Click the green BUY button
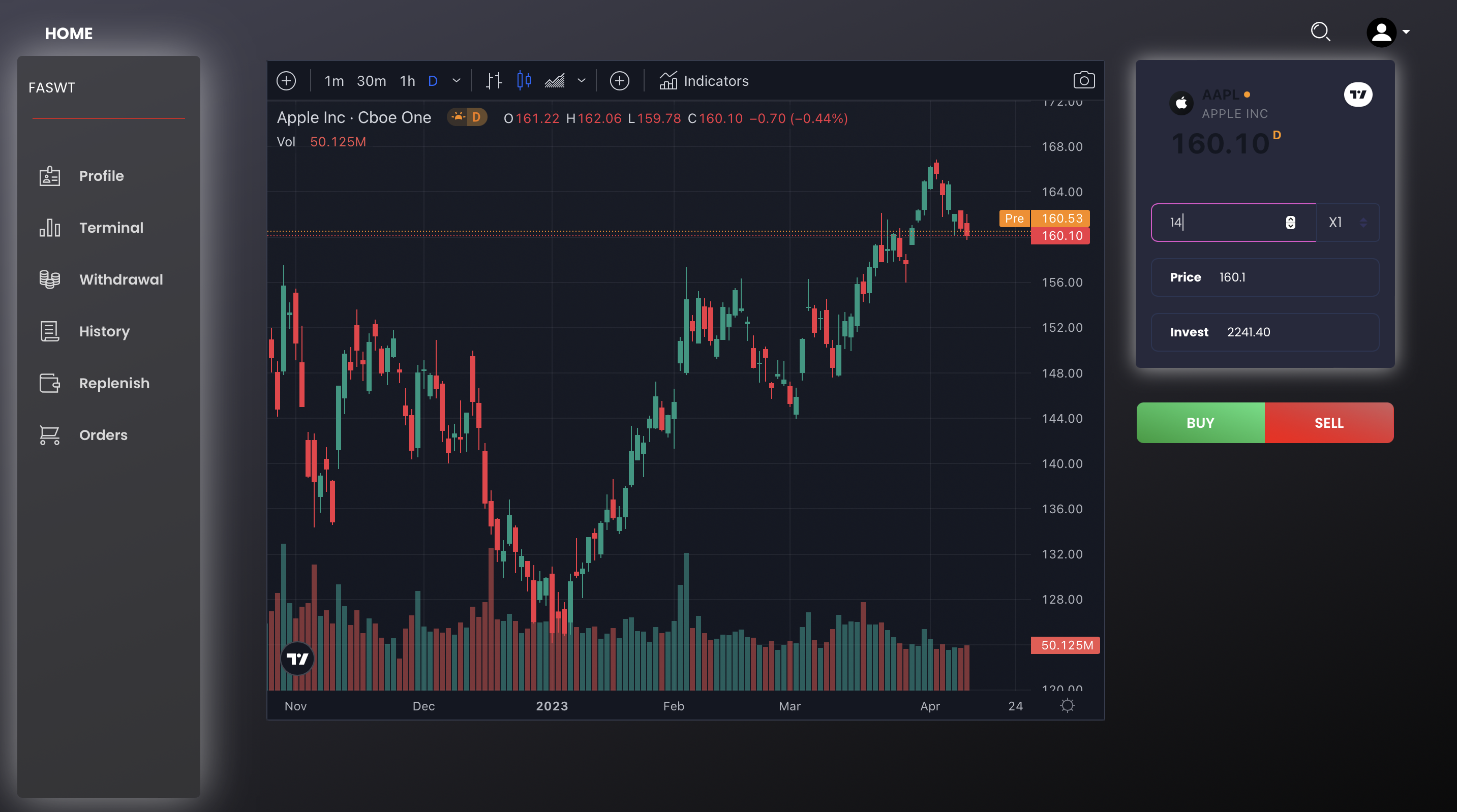Viewport: 1457px width, 812px height. pos(1200,422)
